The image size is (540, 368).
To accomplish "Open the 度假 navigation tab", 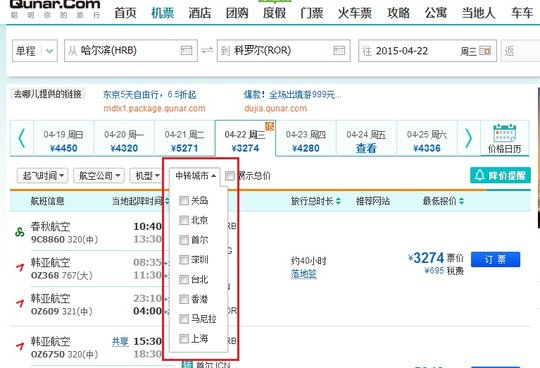I will 274,13.
